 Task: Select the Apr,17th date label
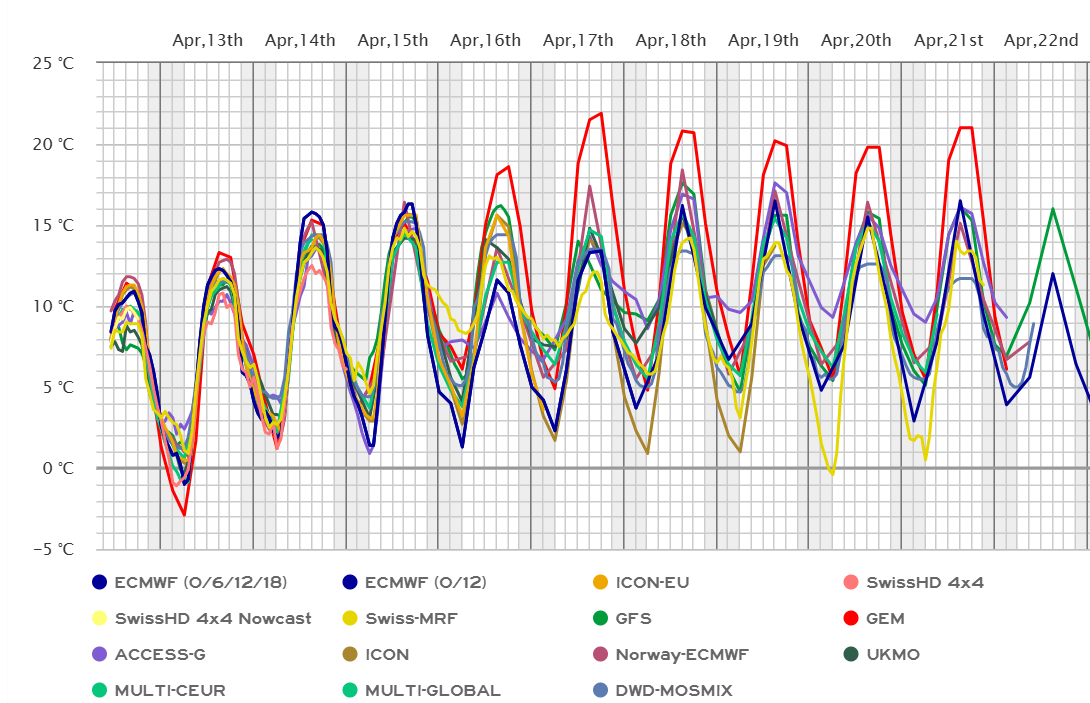tap(578, 40)
